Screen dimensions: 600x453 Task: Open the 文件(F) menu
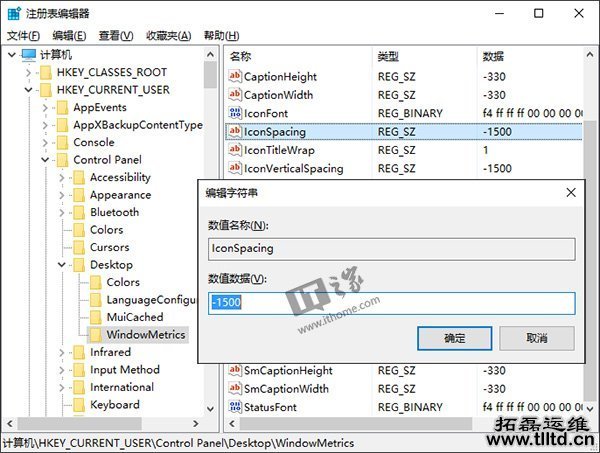23,36
